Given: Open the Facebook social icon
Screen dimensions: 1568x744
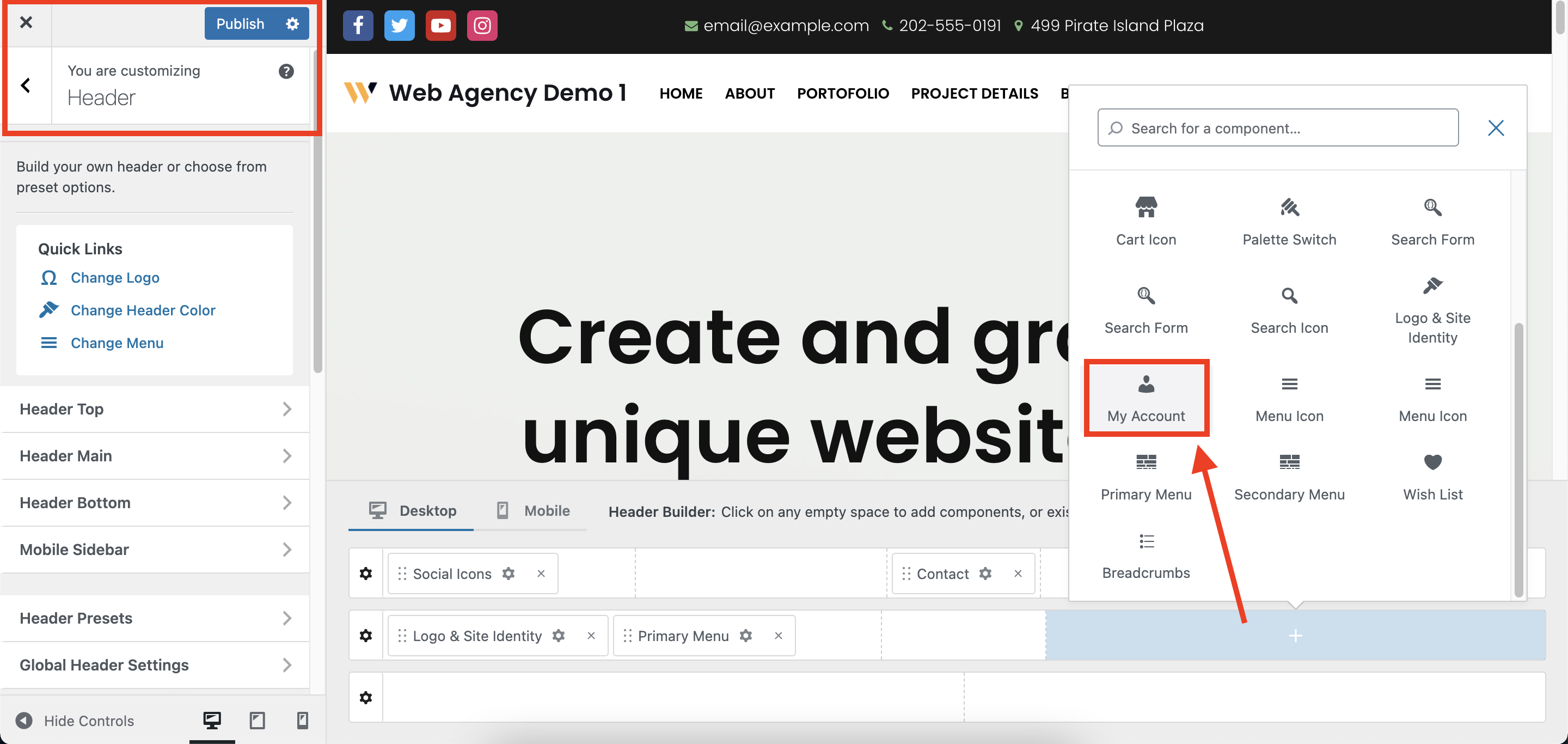Looking at the screenshot, I should tap(358, 26).
